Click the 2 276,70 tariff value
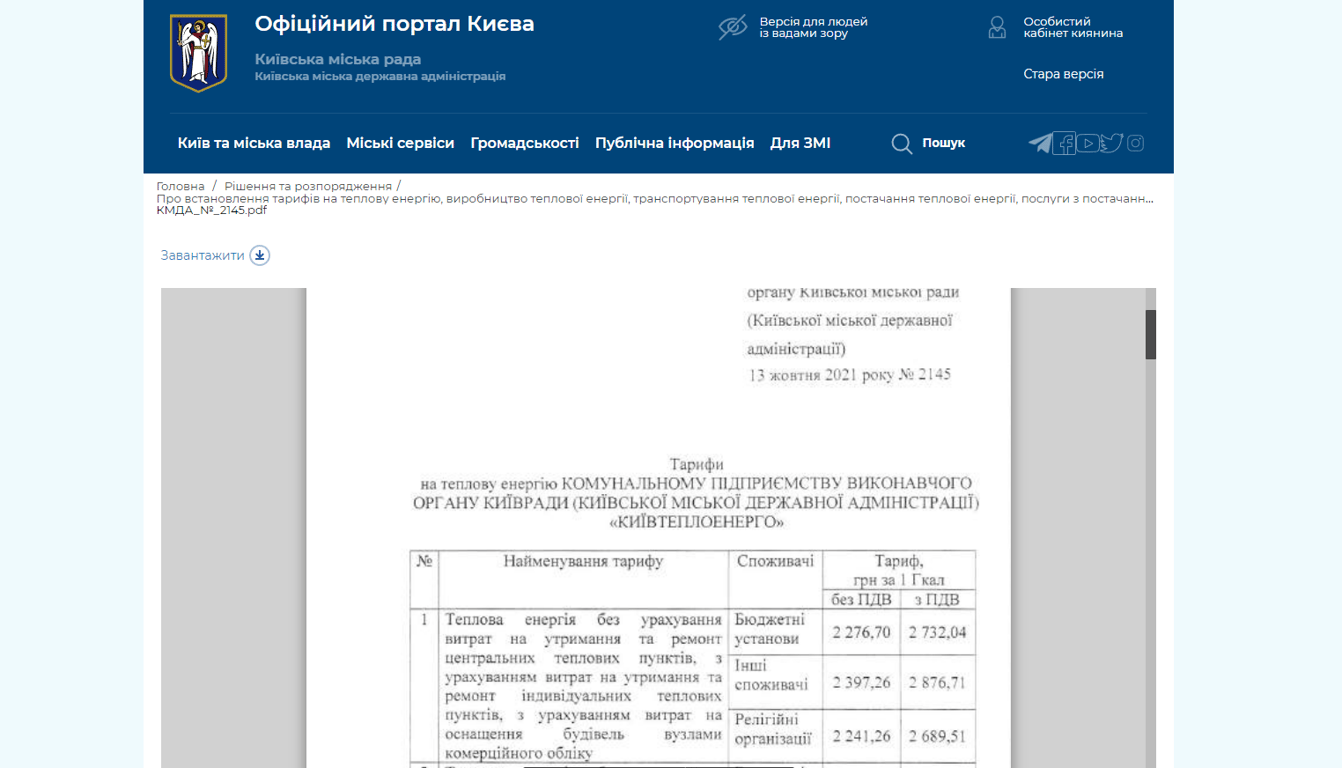Image resolution: width=1342 pixels, height=768 pixels. click(861, 632)
